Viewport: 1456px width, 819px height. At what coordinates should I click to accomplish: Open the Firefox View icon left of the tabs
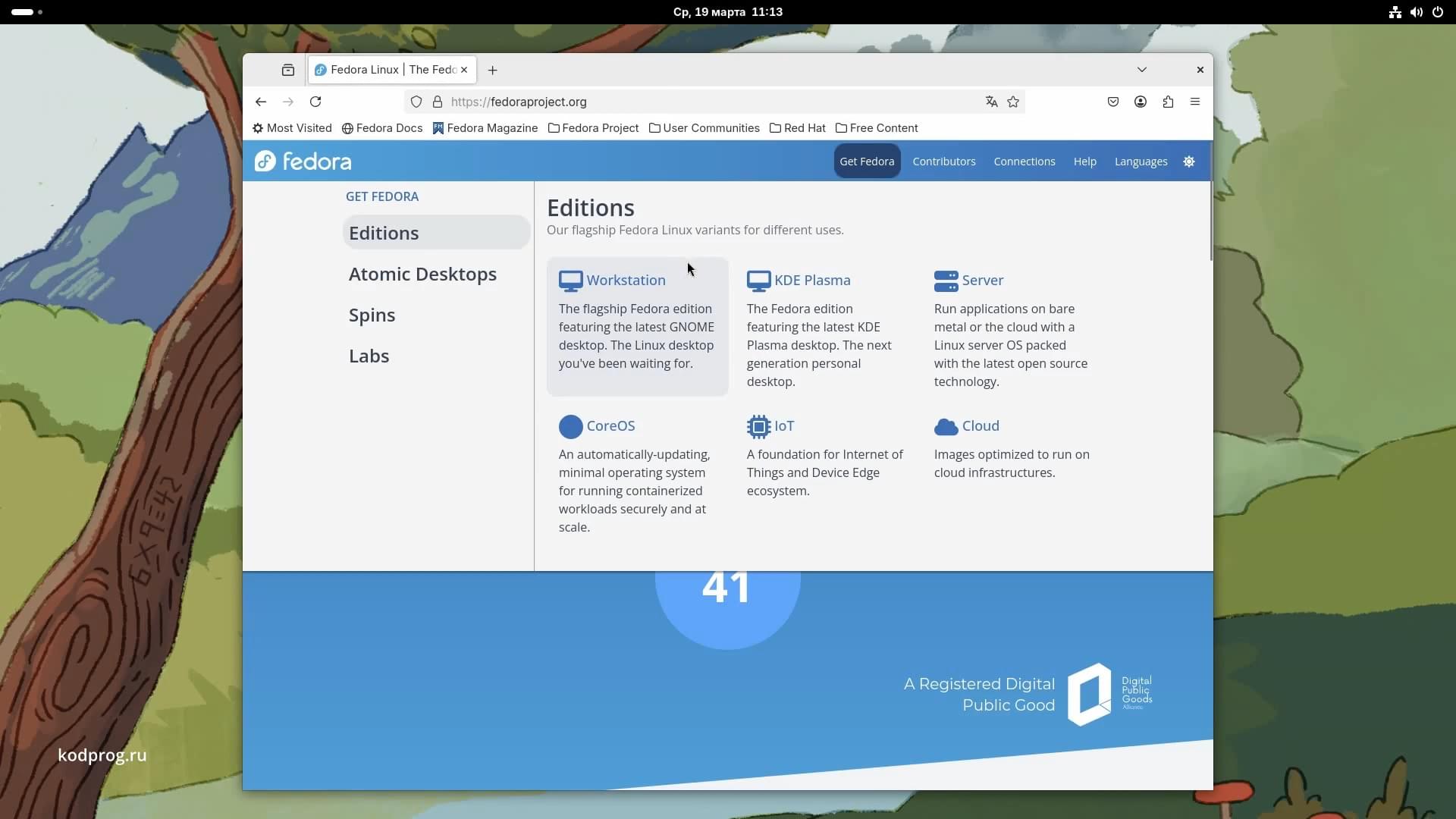[x=288, y=70]
